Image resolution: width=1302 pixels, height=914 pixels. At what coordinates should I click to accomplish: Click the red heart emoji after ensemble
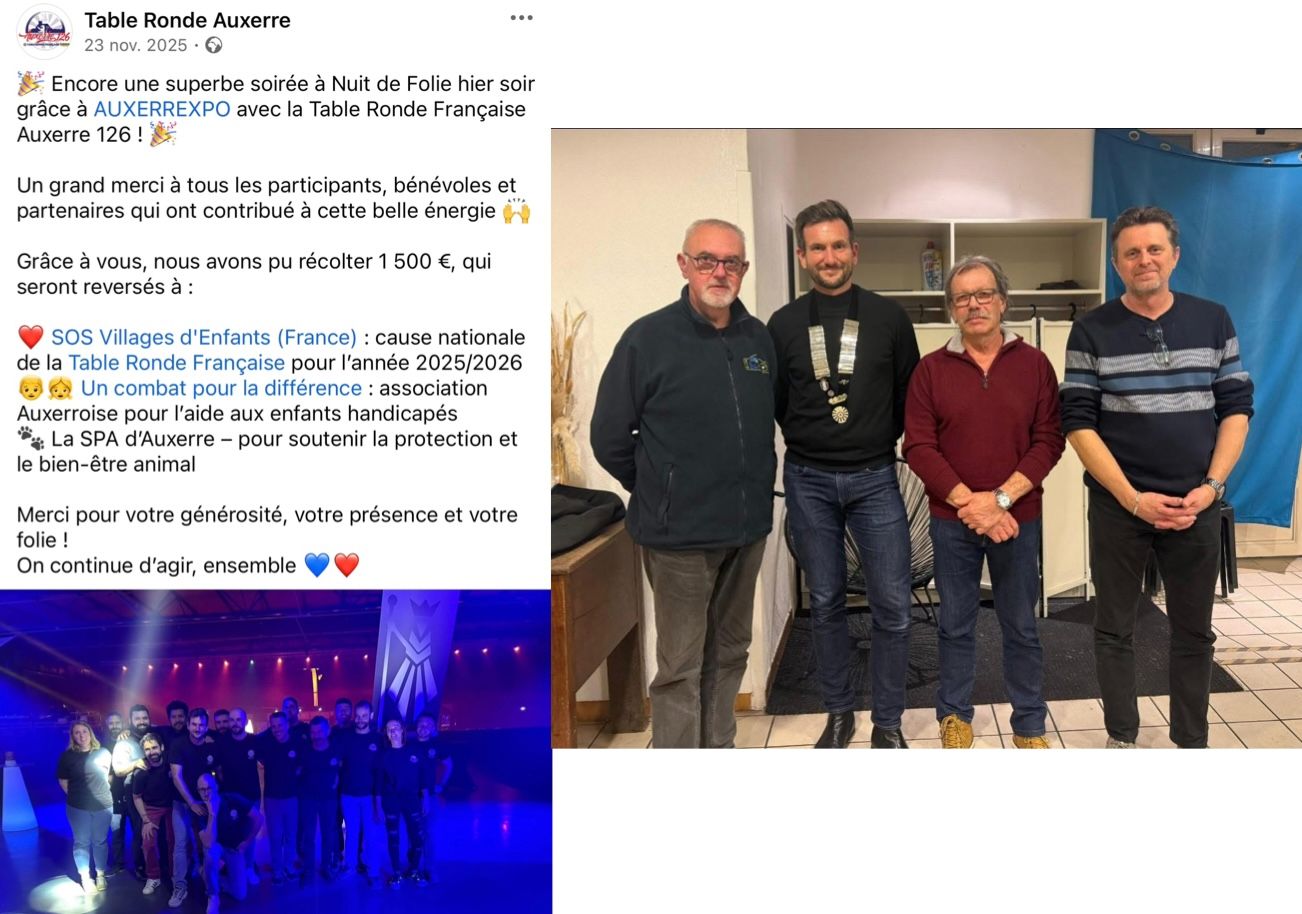tap(346, 566)
